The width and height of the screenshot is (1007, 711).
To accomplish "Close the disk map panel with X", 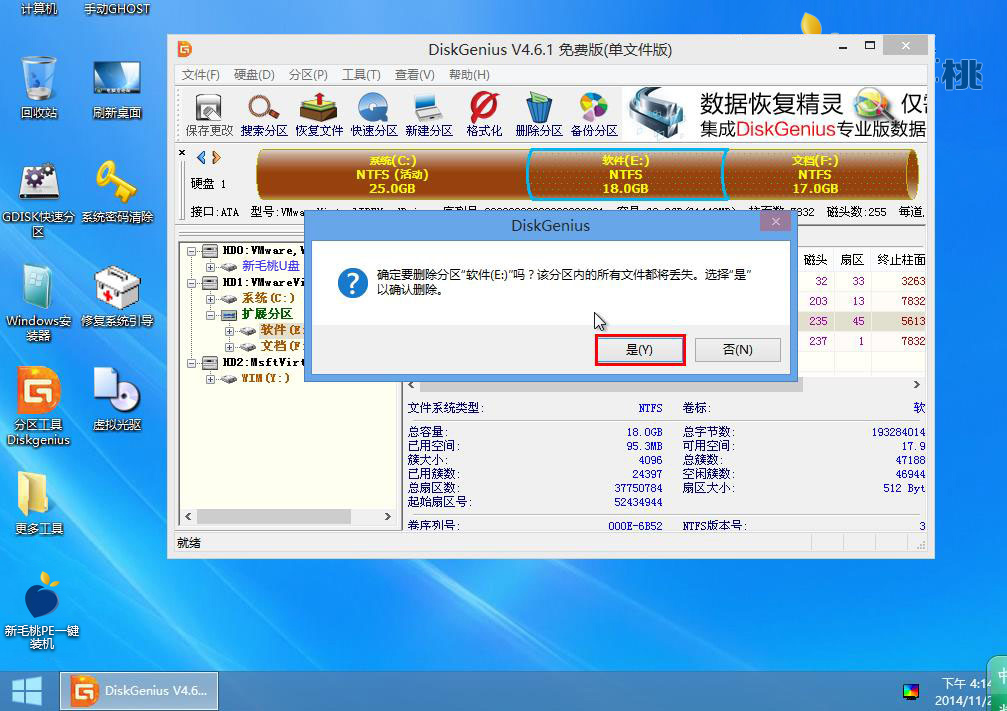I will 182,152.
